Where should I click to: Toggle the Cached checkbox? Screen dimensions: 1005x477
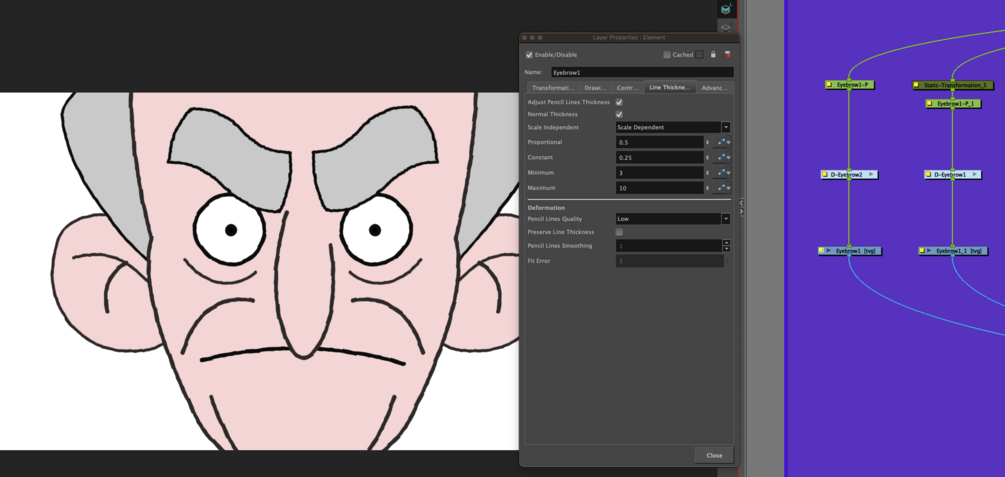667,54
